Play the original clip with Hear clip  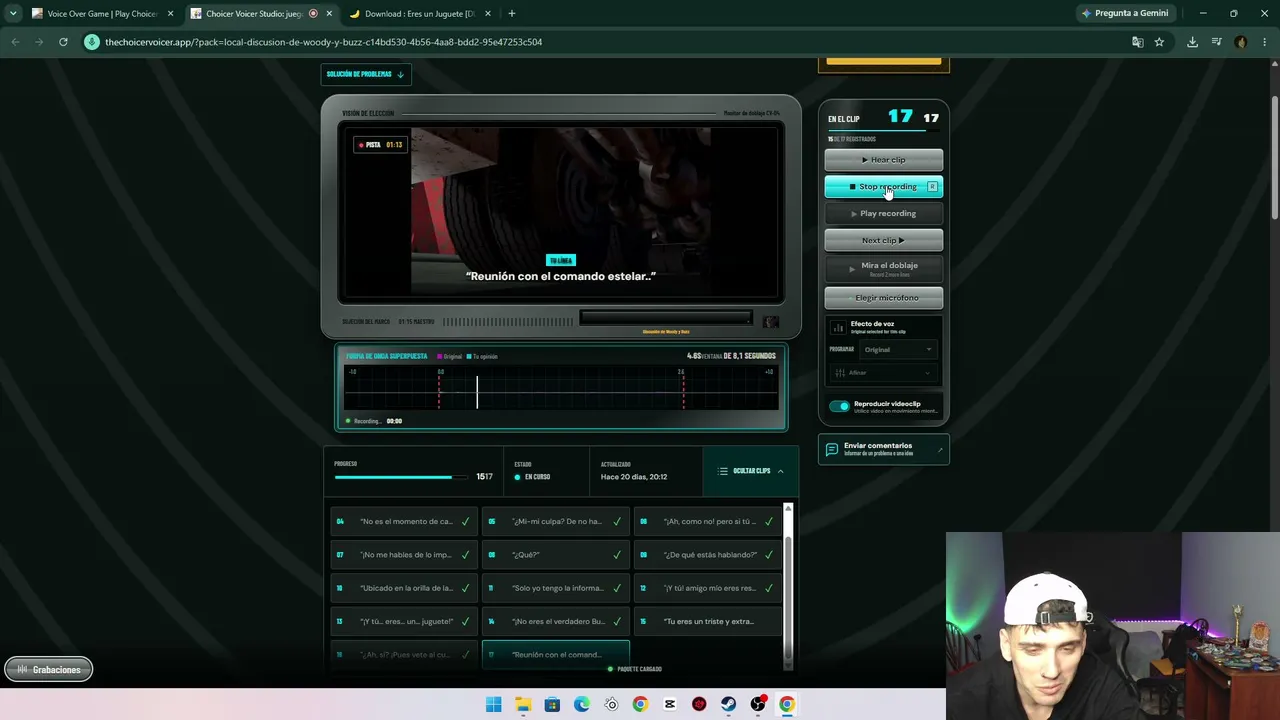tap(883, 160)
